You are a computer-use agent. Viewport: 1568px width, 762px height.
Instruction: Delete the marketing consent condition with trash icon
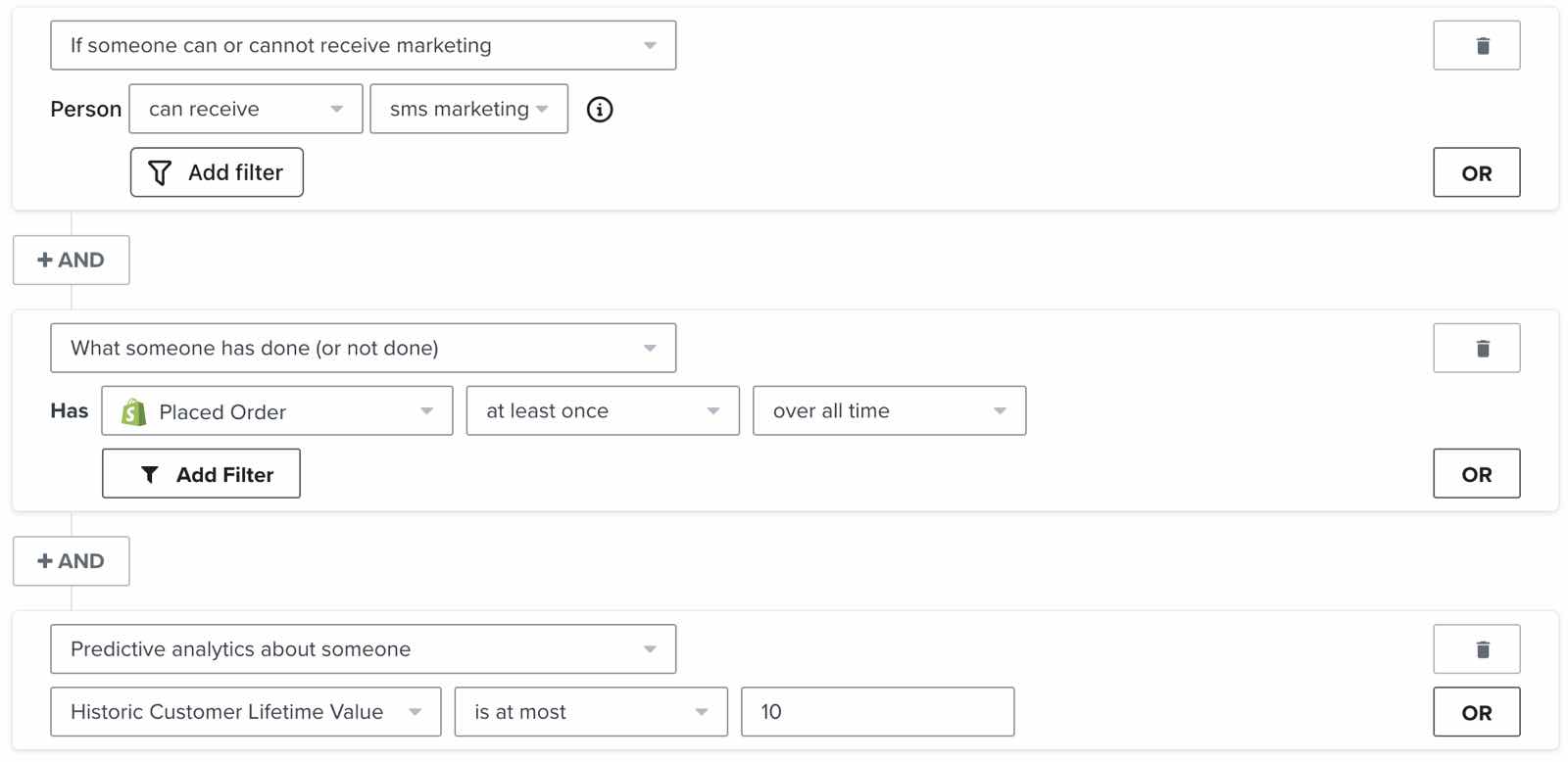click(x=1476, y=46)
